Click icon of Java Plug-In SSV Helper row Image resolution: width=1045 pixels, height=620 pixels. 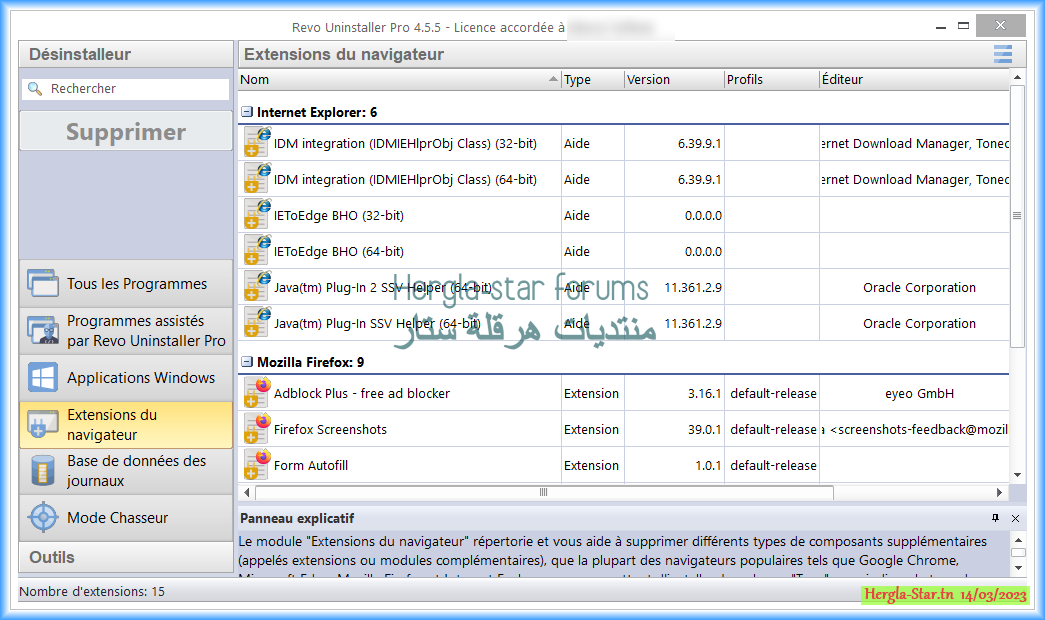257,323
